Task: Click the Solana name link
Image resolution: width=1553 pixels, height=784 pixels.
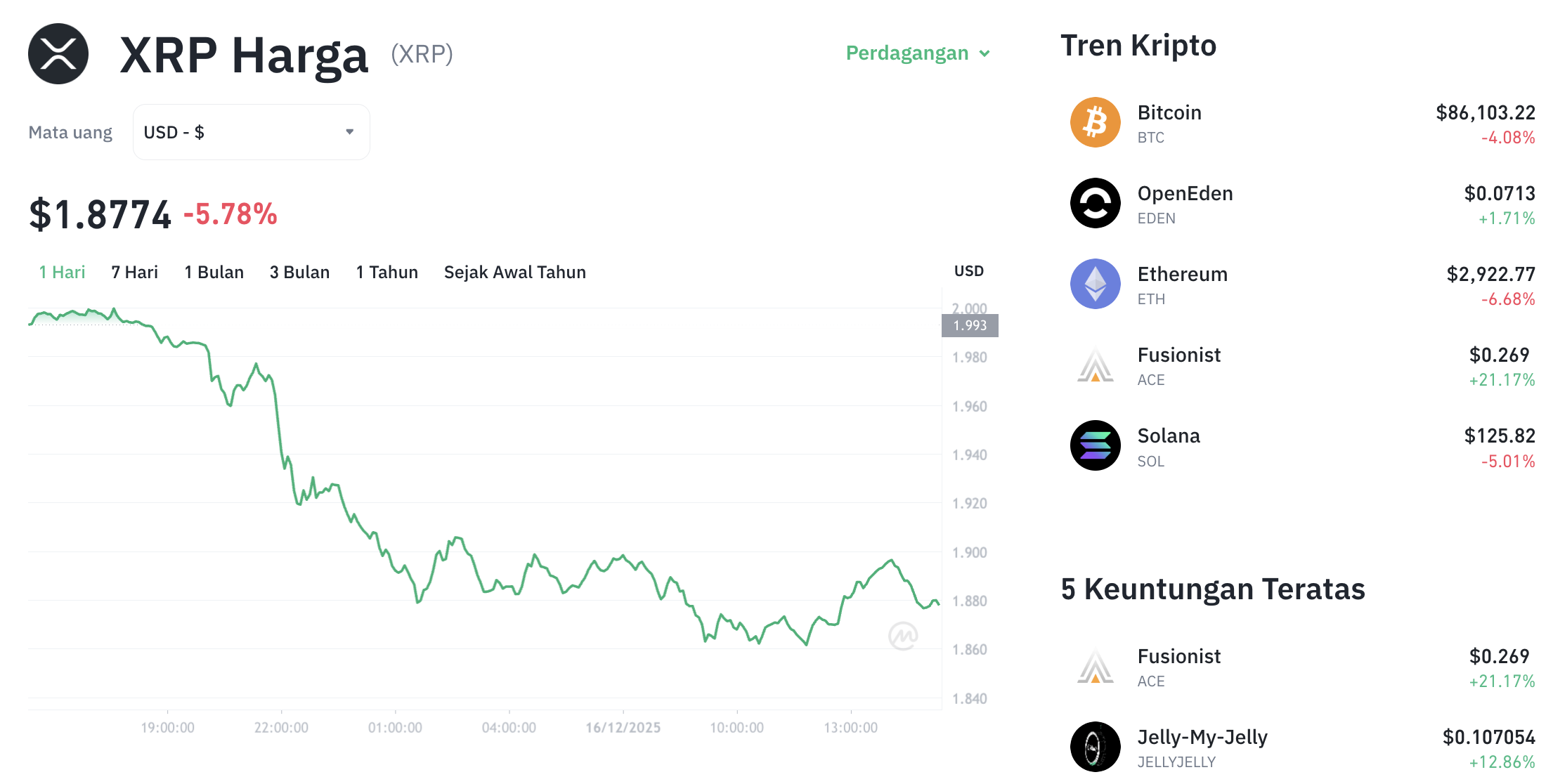Action: (x=1169, y=436)
